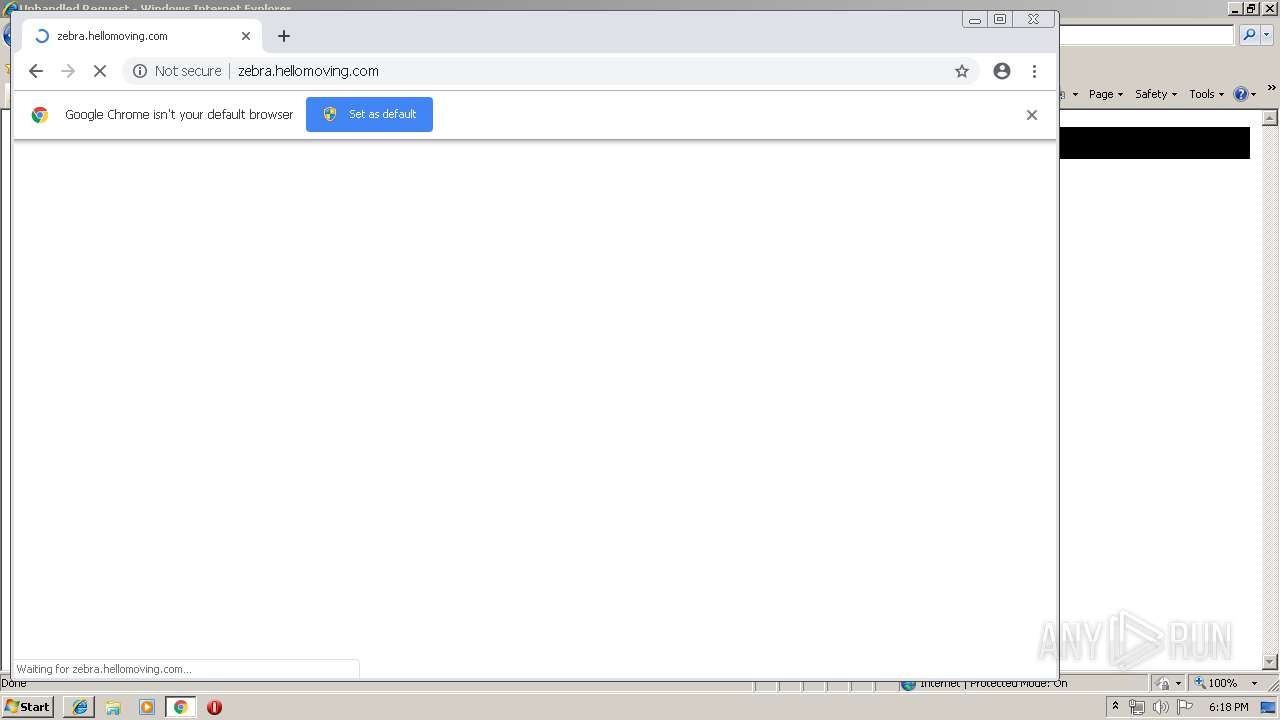
Task: Expand Internet Explorer's command bar overflow chevron
Action: pos(1272,89)
